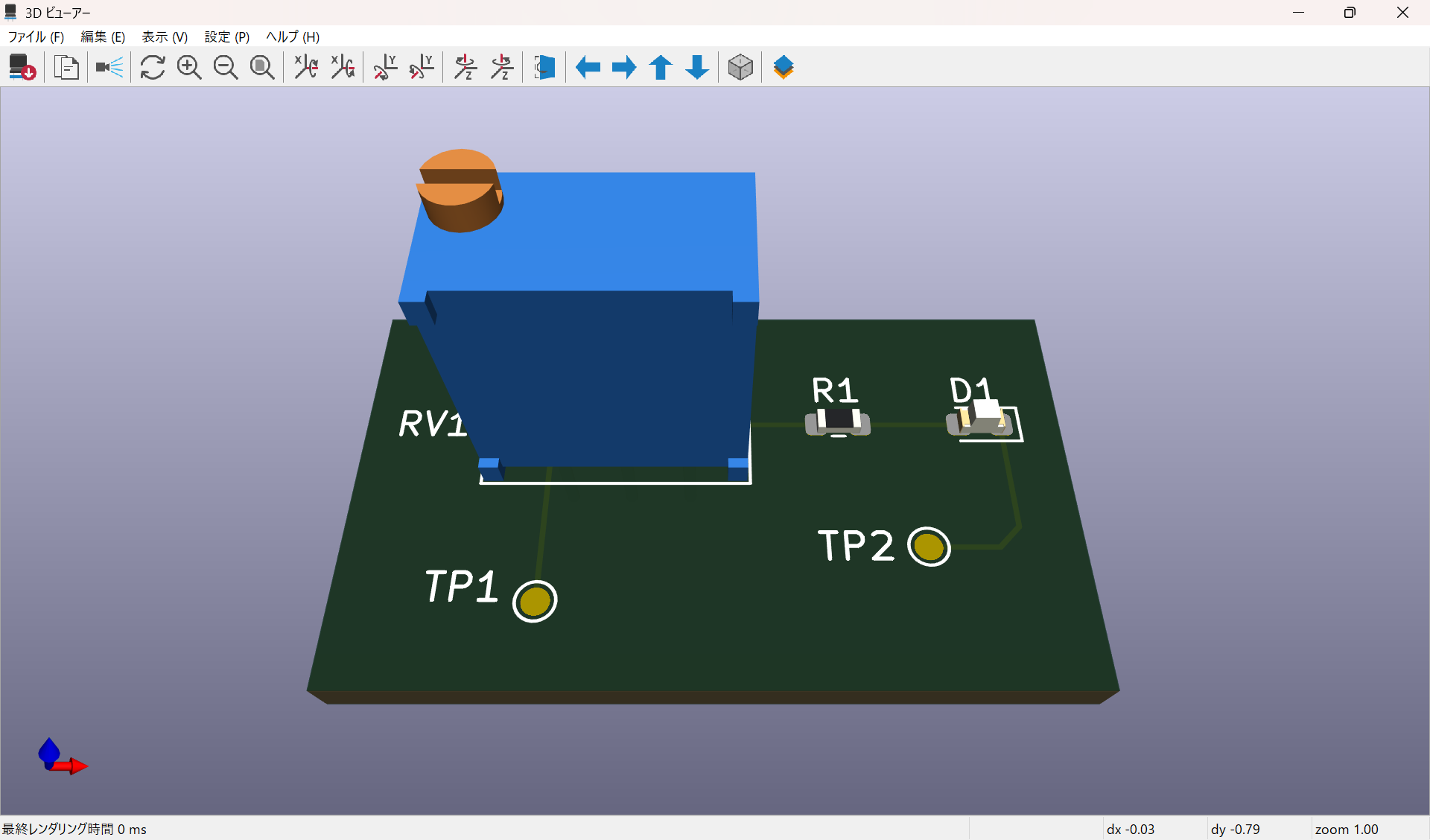The width and height of the screenshot is (1430, 840).
Task: Open the 設定 menu
Action: 226,36
